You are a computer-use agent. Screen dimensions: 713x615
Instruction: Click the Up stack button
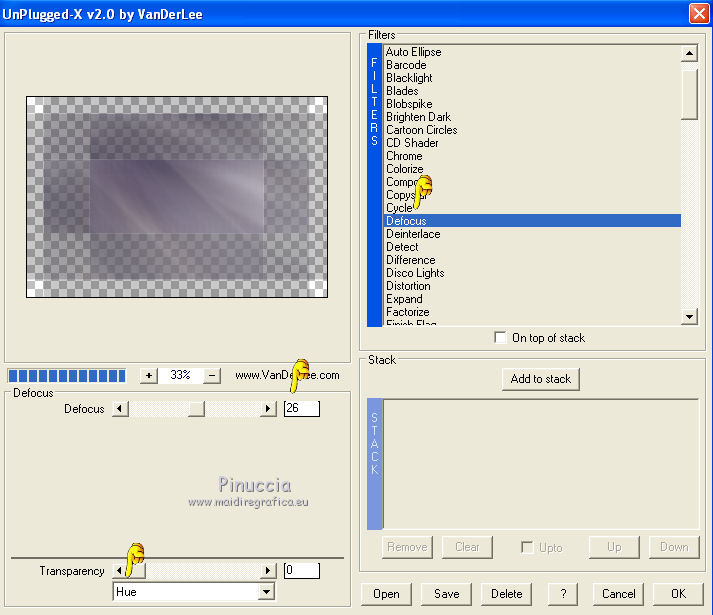click(x=614, y=547)
